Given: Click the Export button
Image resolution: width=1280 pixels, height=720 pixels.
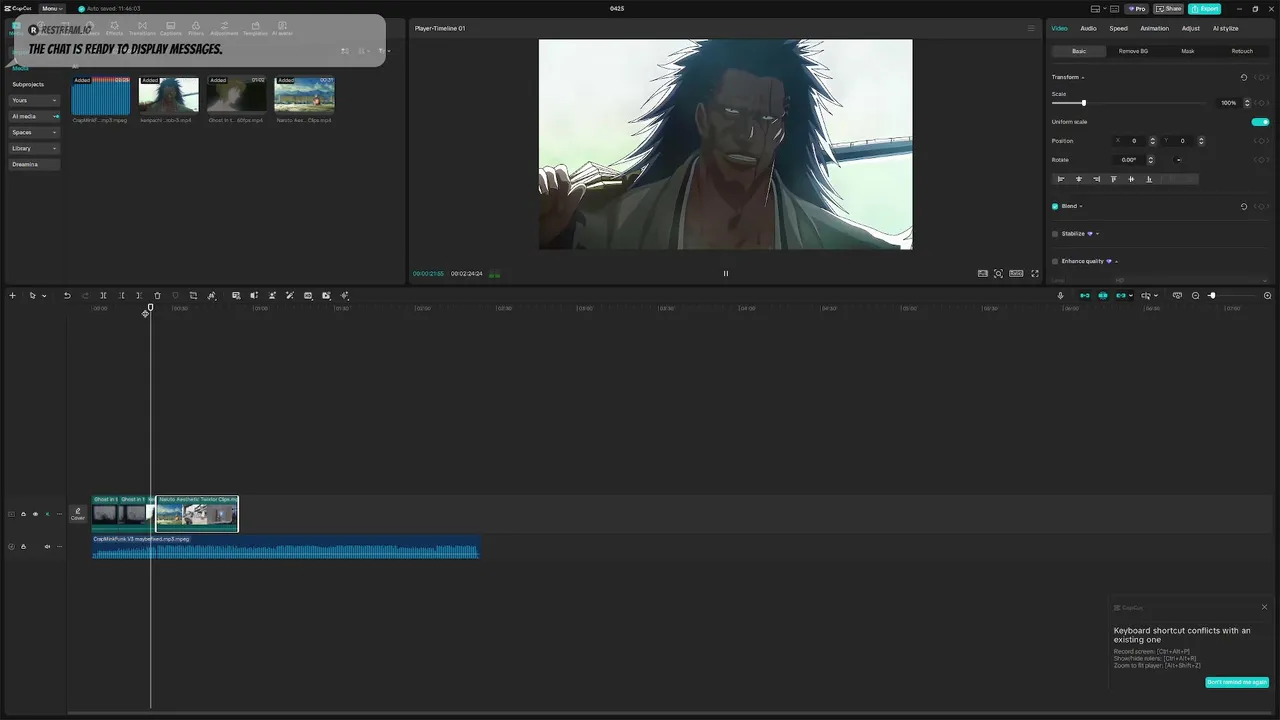Looking at the screenshot, I should [1205, 8].
